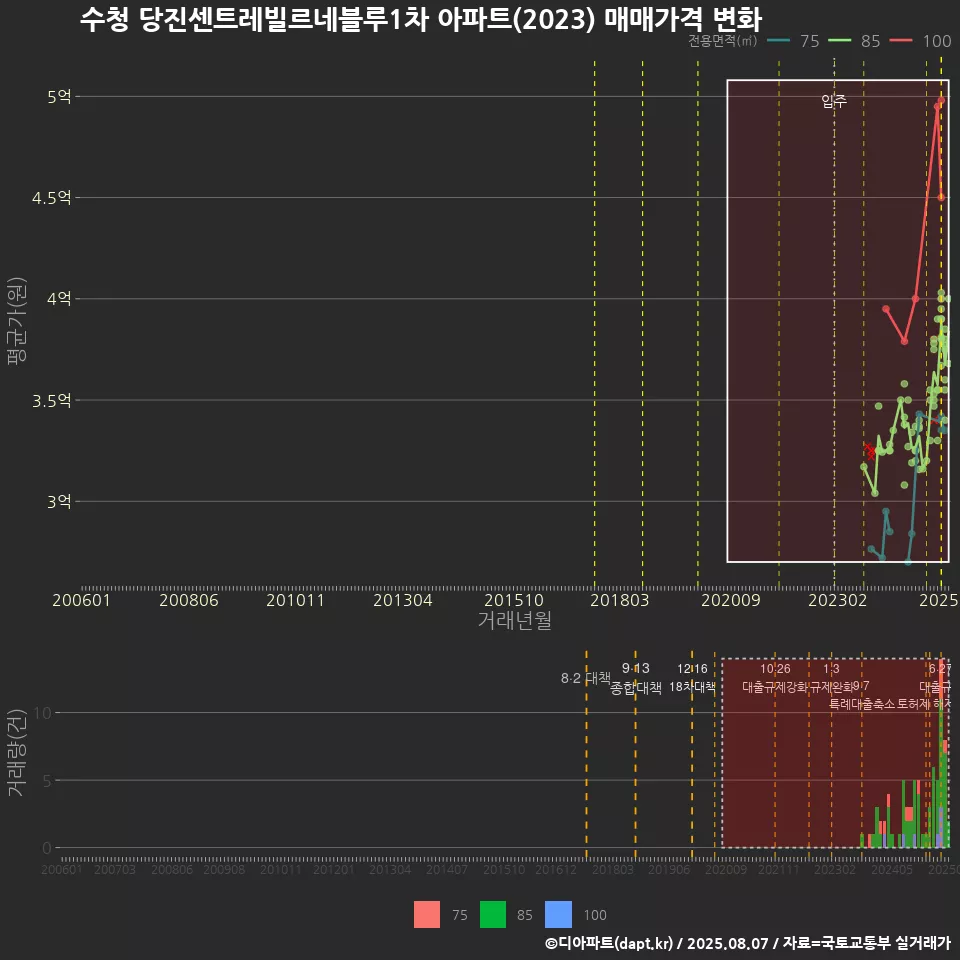Click the 전용면적(㎡) legend title

point(722,40)
